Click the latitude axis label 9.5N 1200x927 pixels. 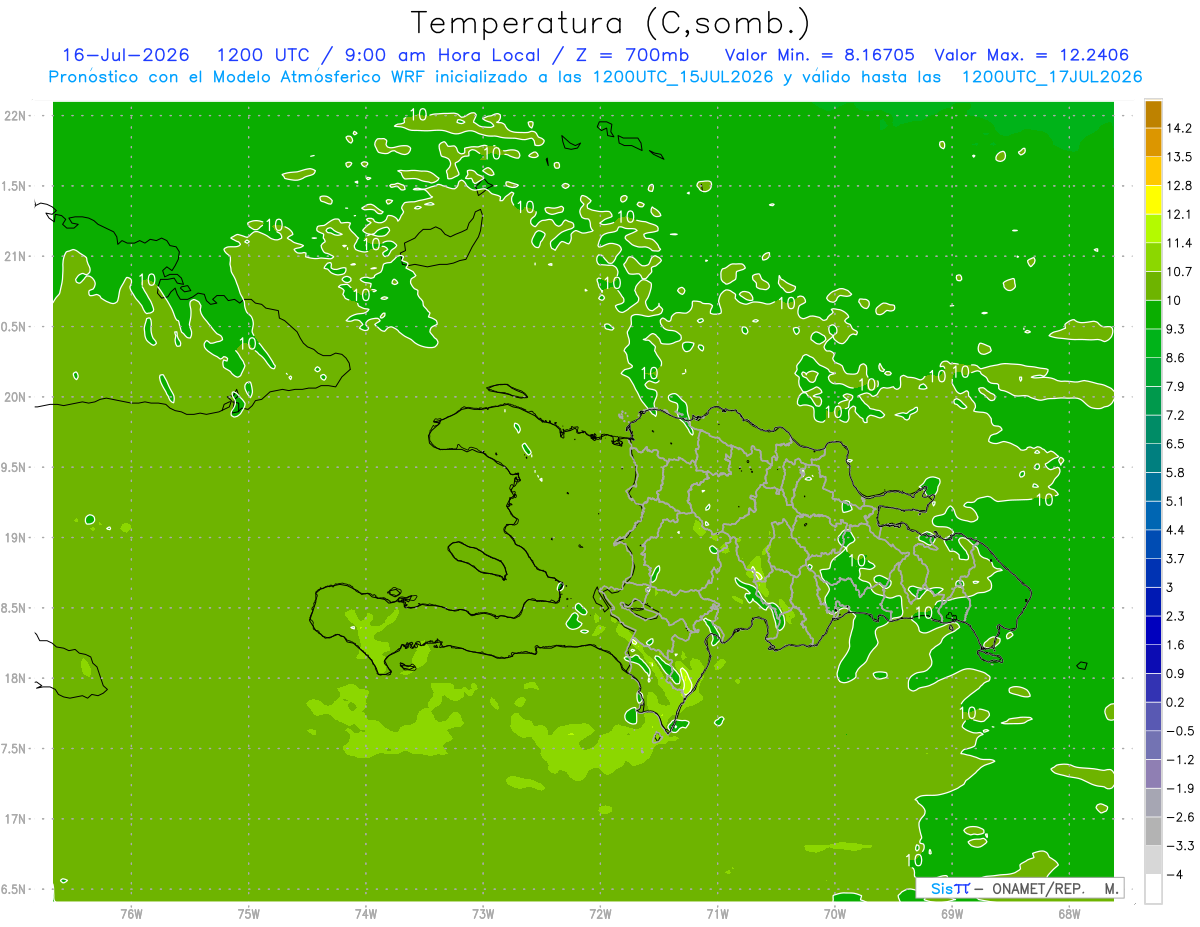(14, 467)
